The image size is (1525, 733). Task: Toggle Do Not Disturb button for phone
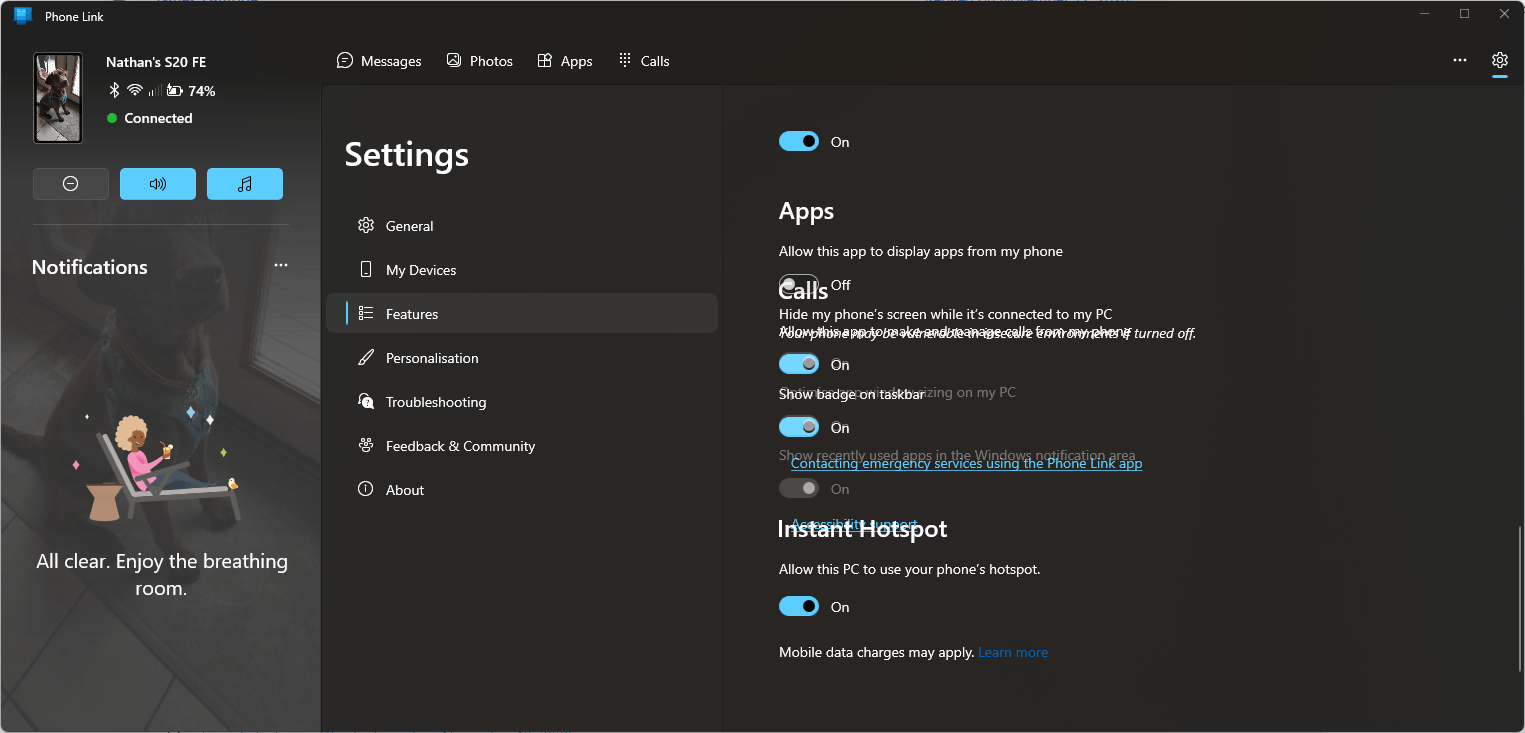click(71, 184)
